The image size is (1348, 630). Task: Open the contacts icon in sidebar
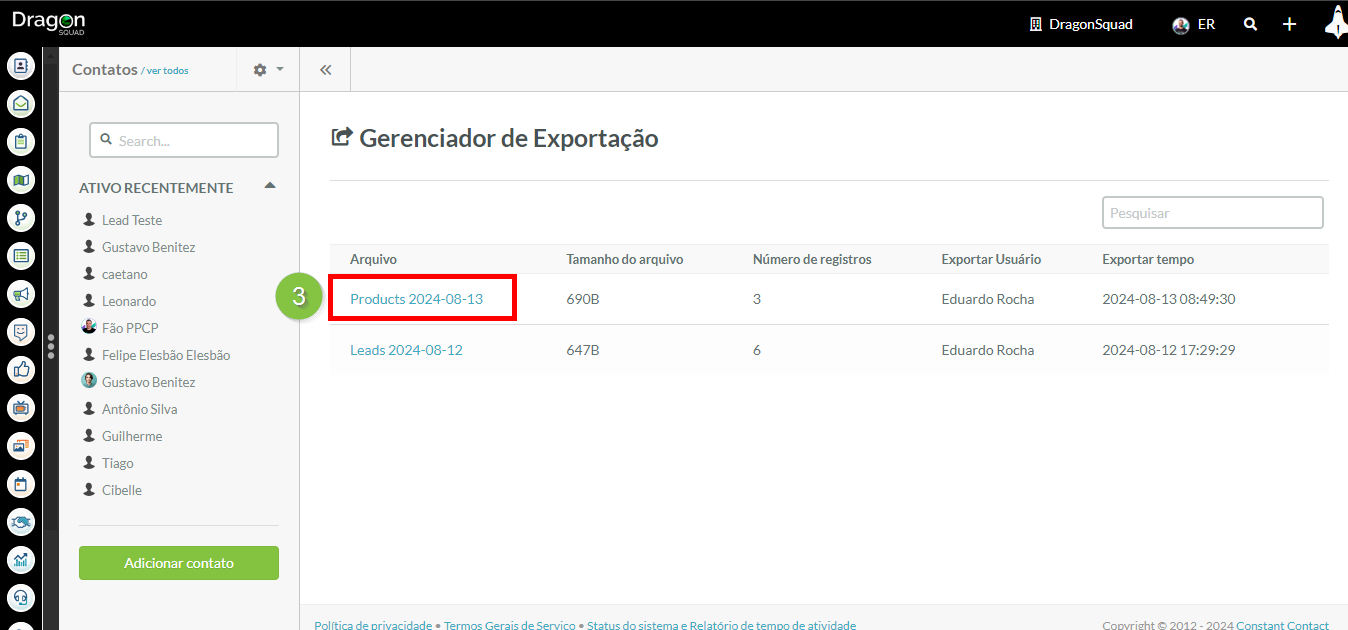[x=21, y=66]
